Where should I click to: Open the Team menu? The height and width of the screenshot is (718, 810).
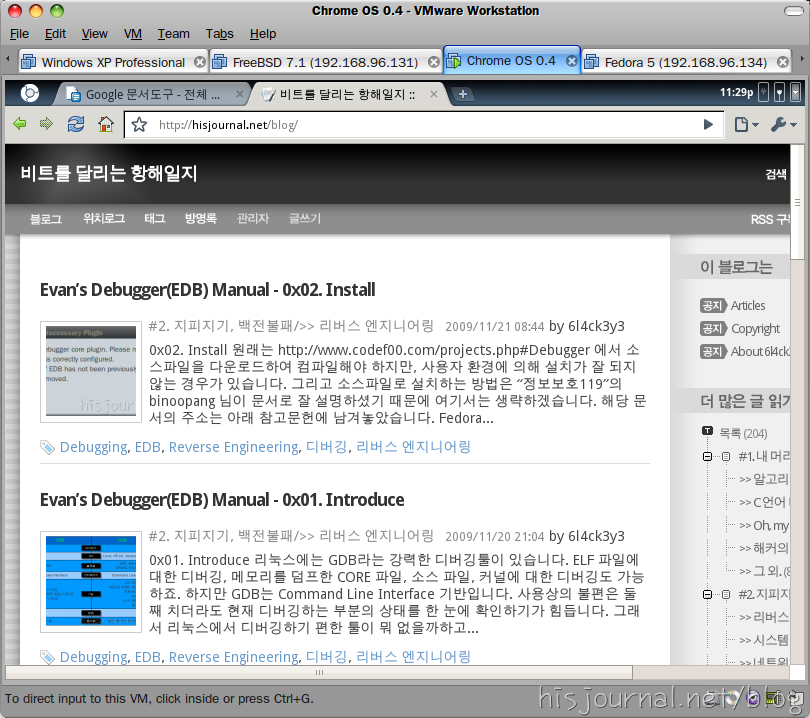(174, 34)
